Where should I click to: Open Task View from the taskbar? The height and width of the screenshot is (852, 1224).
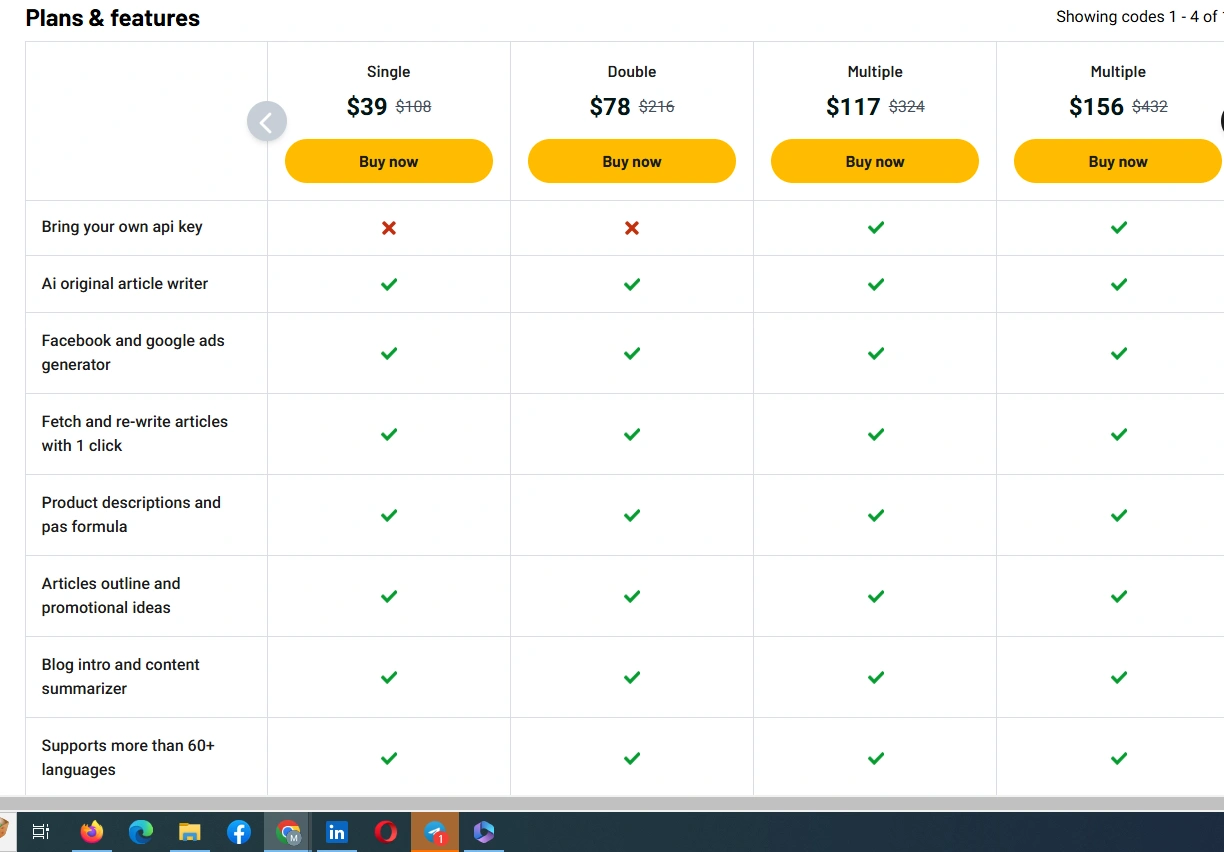click(41, 832)
